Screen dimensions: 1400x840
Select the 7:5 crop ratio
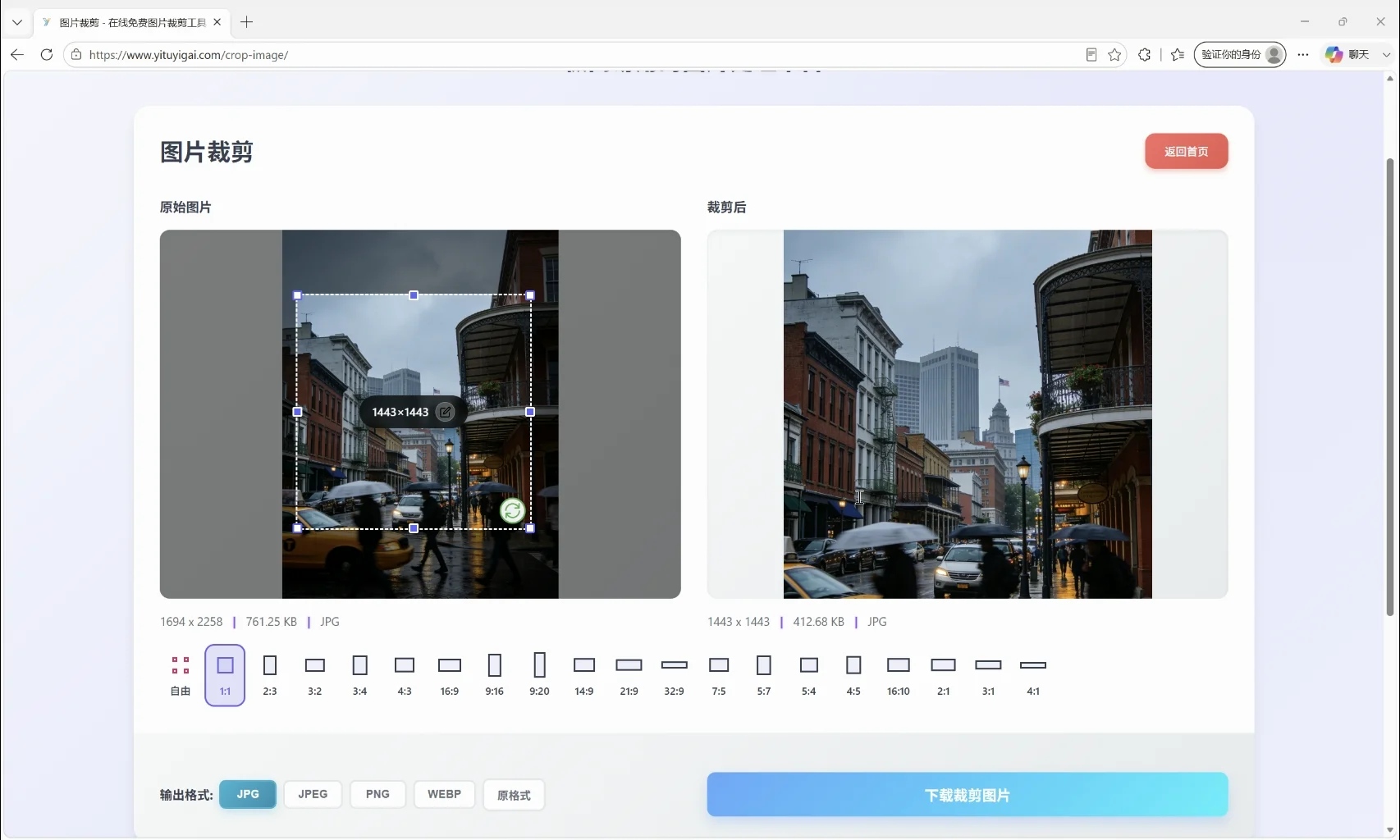point(719,675)
